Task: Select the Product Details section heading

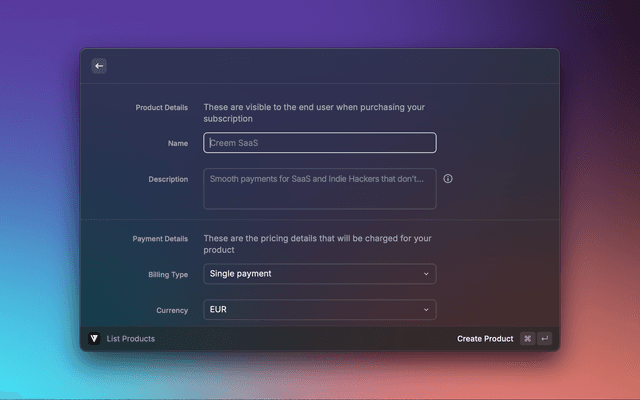Action: pyautogui.click(x=161, y=107)
